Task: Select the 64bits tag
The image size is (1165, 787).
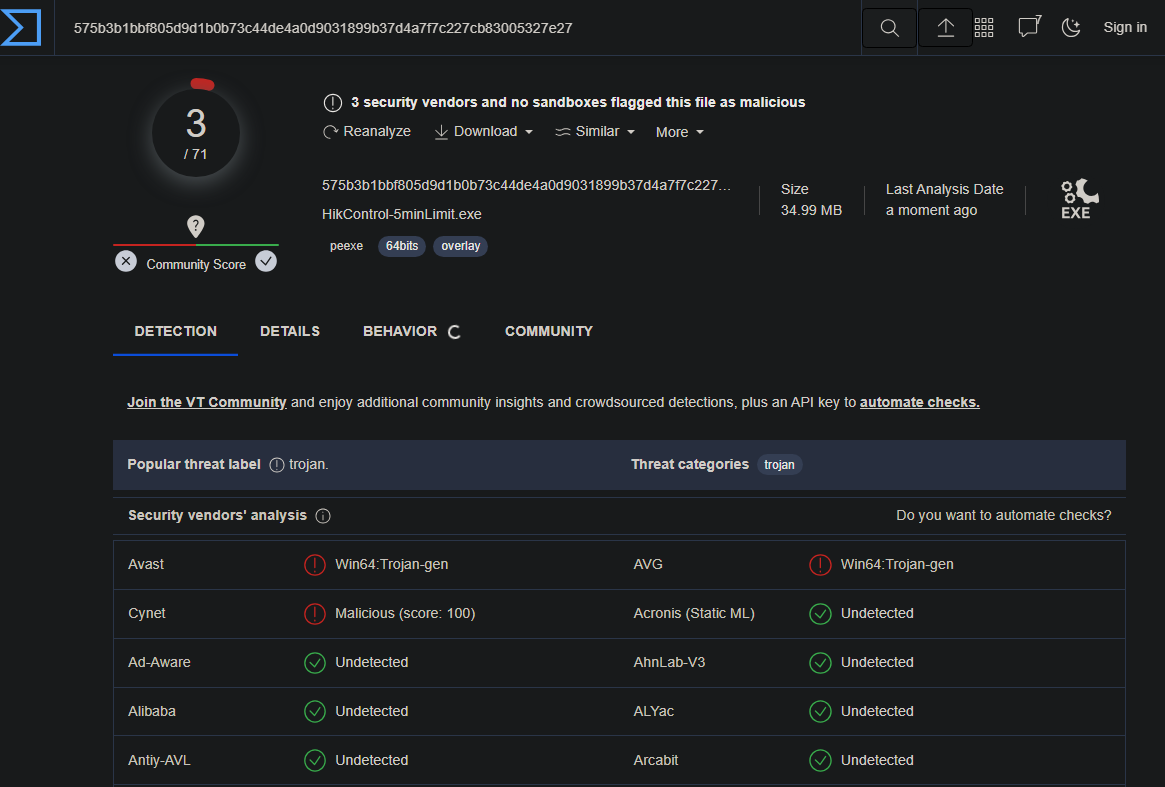Action: coord(402,246)
